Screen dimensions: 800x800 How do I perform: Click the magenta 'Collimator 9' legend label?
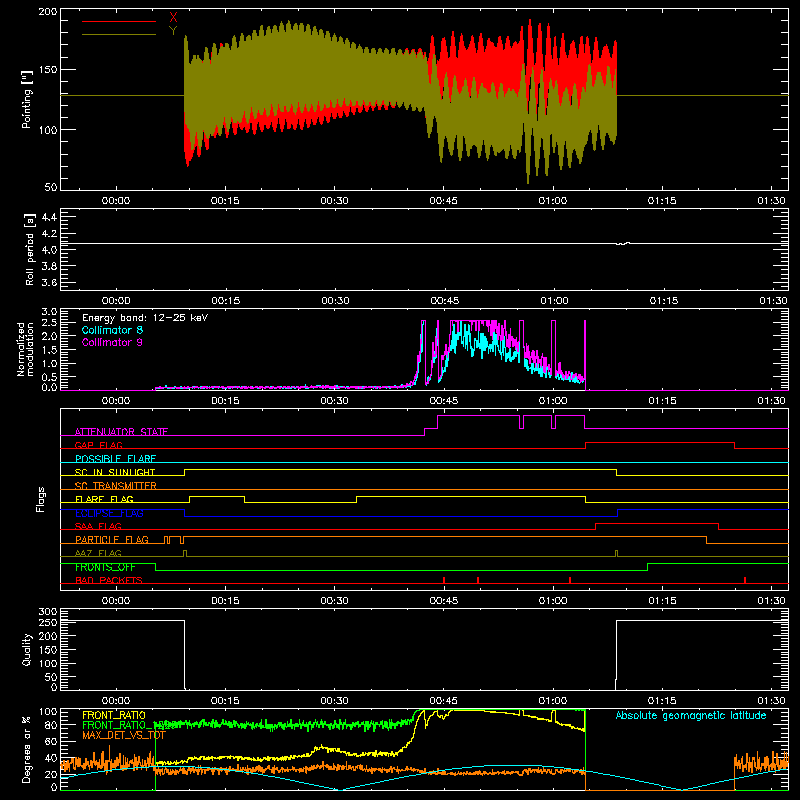(x=112, y=342)
